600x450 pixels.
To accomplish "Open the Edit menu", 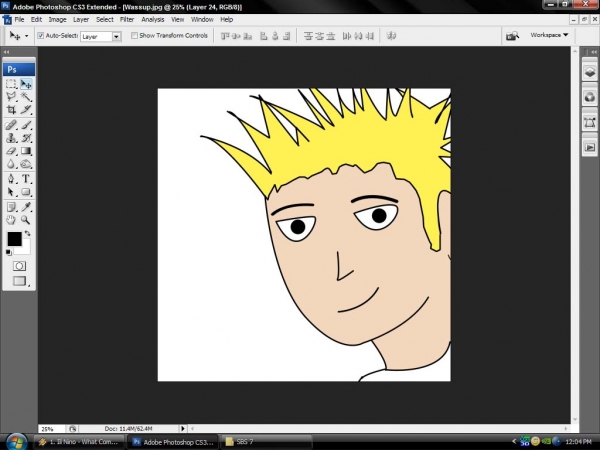I will pyautogui.click(x=36, y=20).
